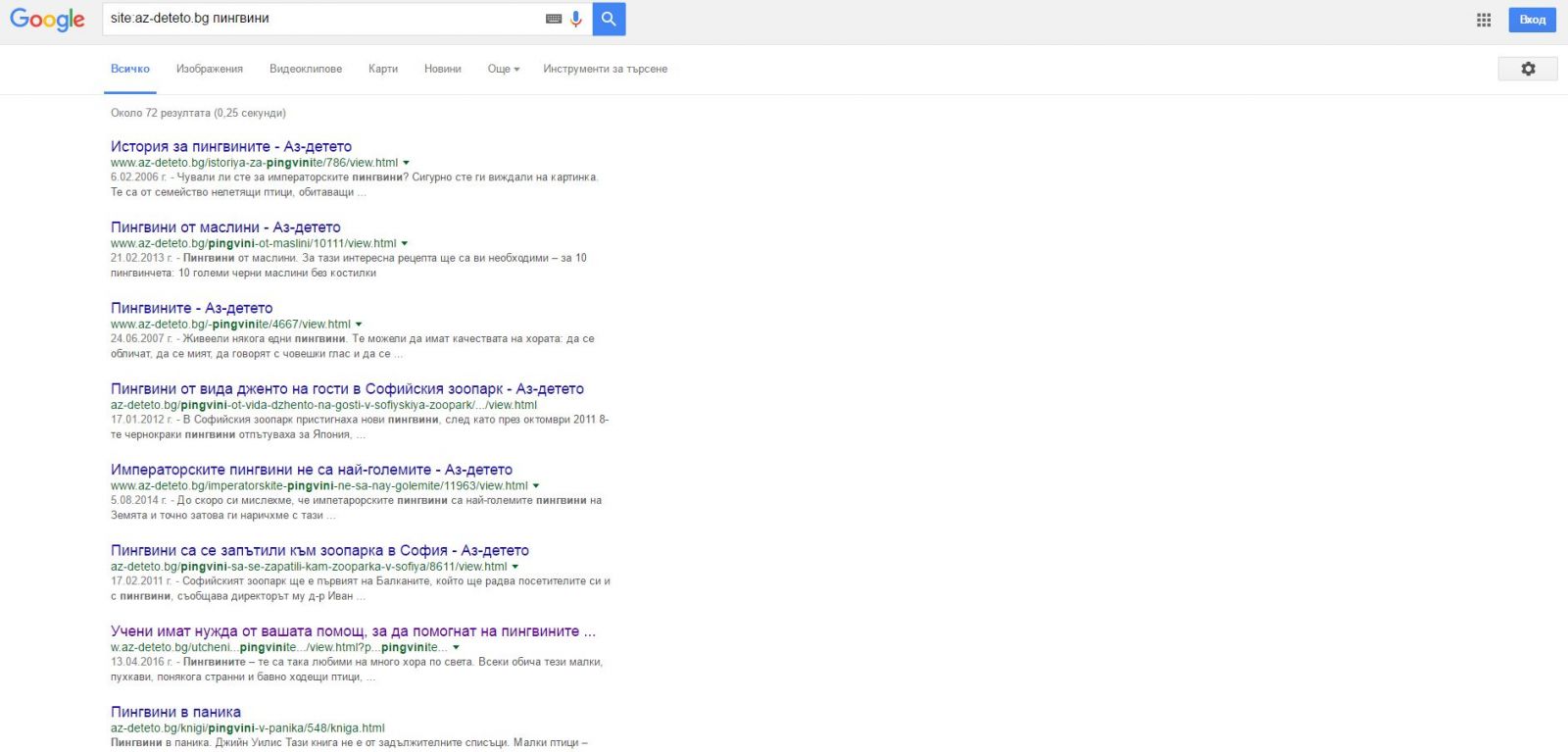
Task: Expand arrow next to pingvini-ot-maslini URL
Action: click(404, 243)
